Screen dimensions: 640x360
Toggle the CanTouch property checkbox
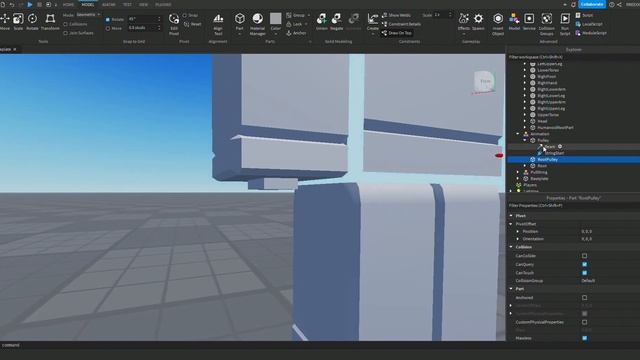pyautogui.click(x=584, y=273)
